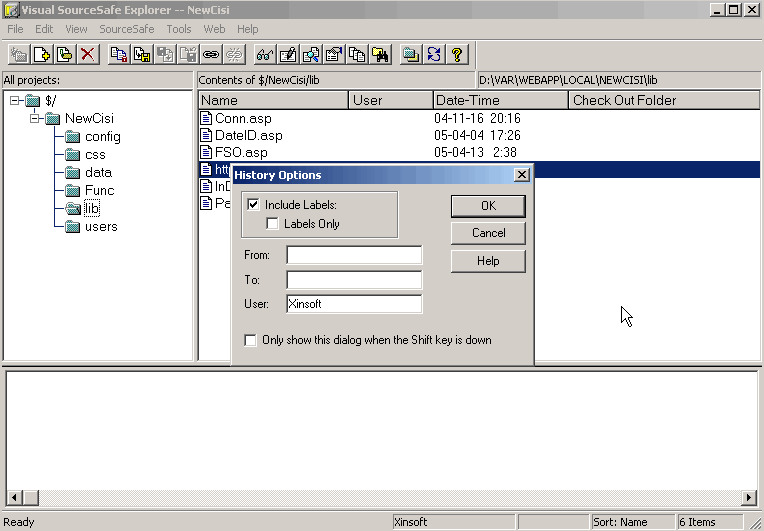The height and width of the screenshot is (531, 764).
Task: Click the Show Differences icon
Action: 311,54
